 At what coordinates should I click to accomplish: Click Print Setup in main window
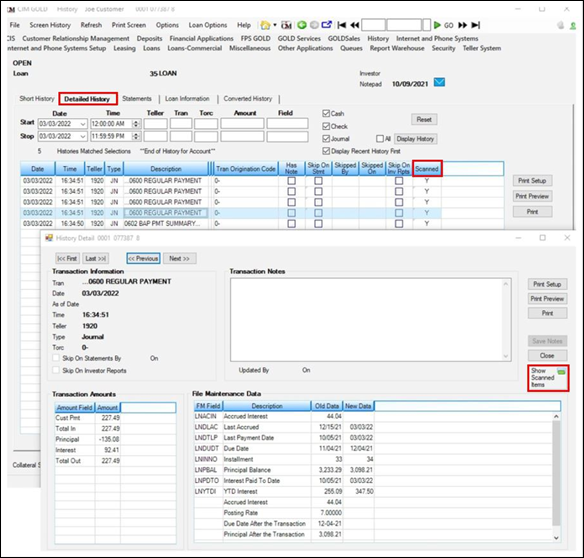tap(532, 181)
